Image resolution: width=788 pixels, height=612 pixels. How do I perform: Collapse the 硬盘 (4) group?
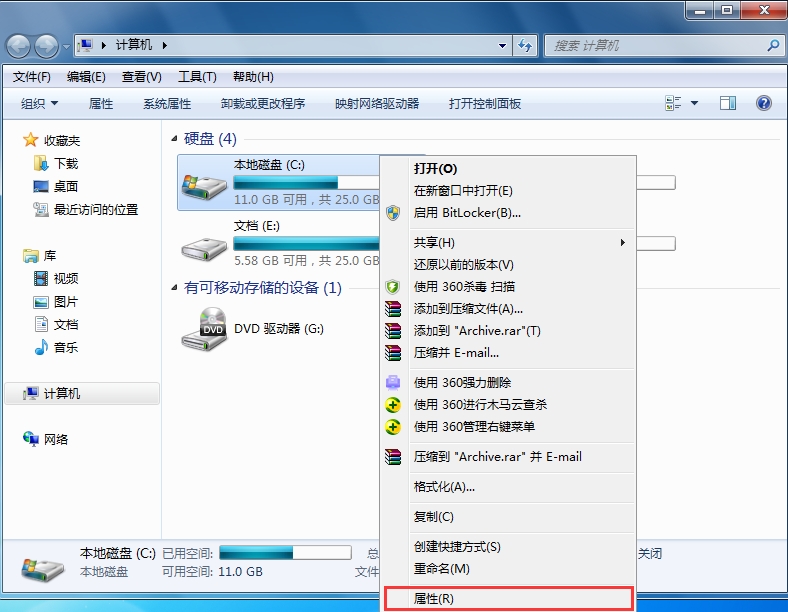click(175, 139)
